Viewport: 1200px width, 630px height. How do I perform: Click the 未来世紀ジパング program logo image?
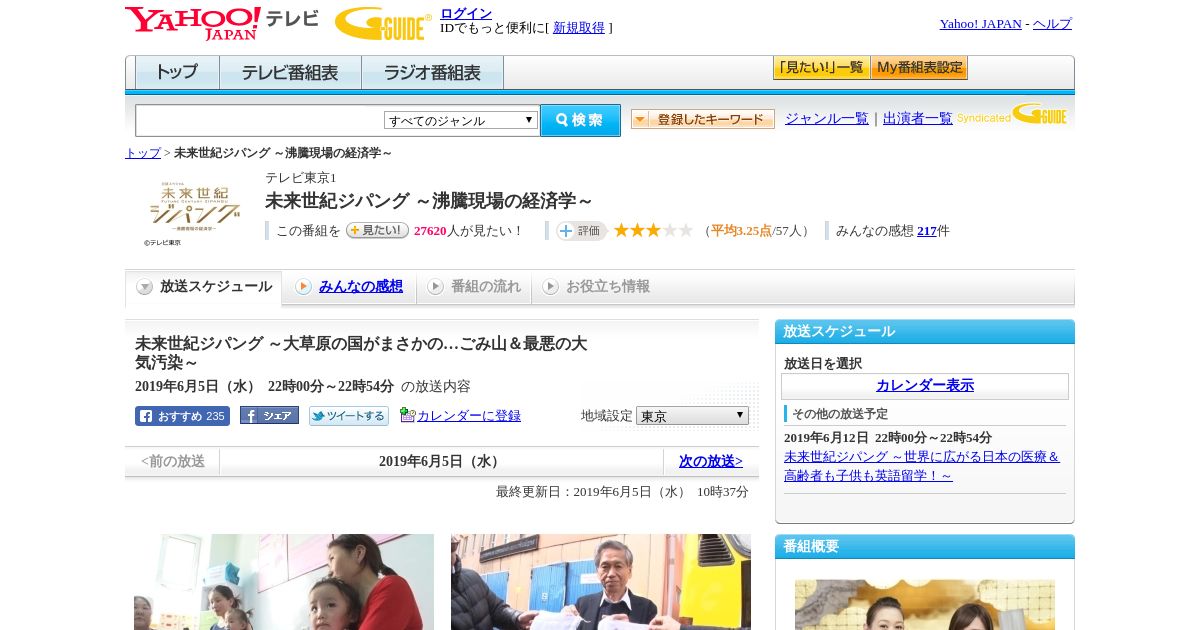(x=195, y=212)
